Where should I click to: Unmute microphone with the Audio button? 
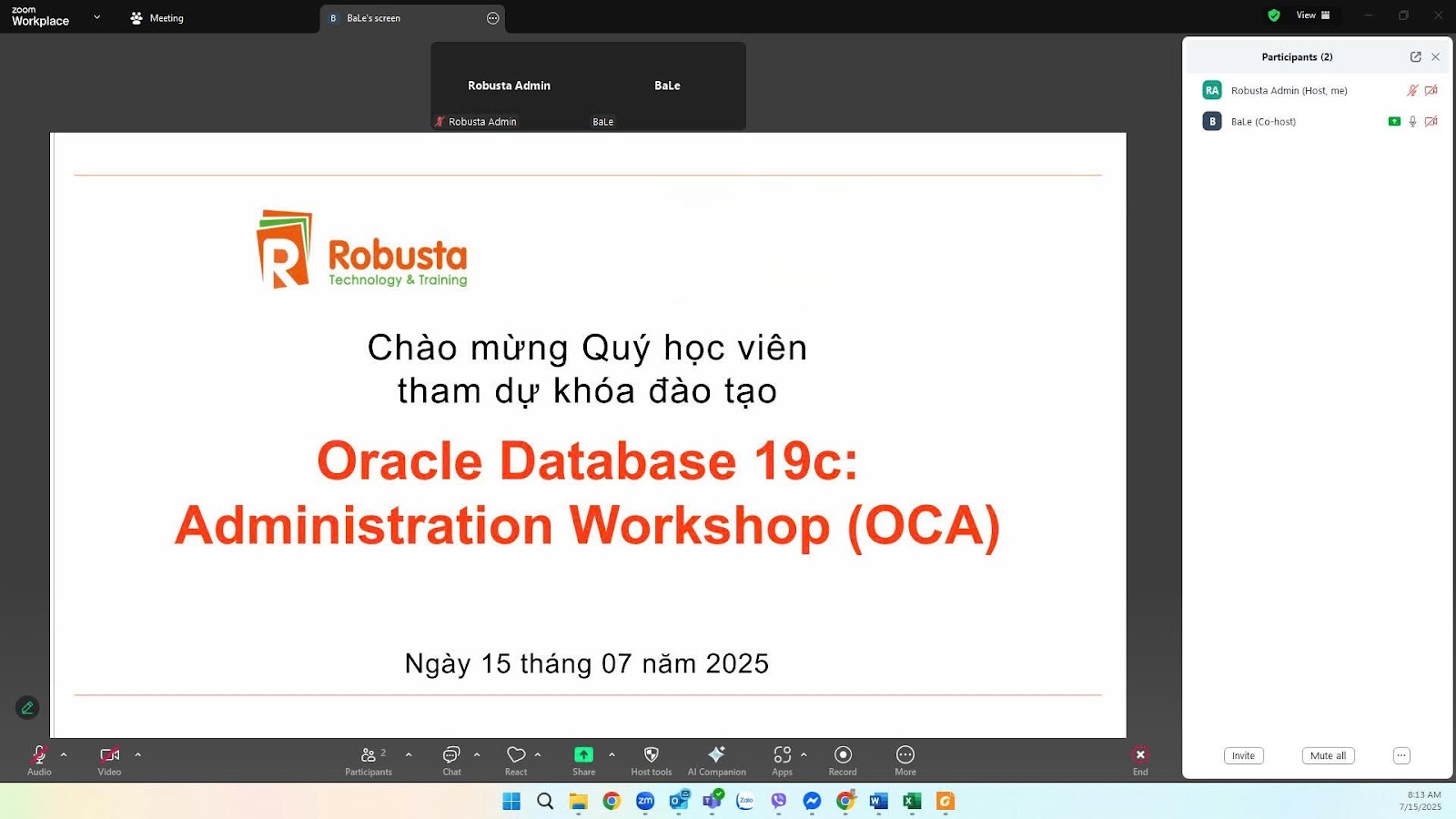39,760
